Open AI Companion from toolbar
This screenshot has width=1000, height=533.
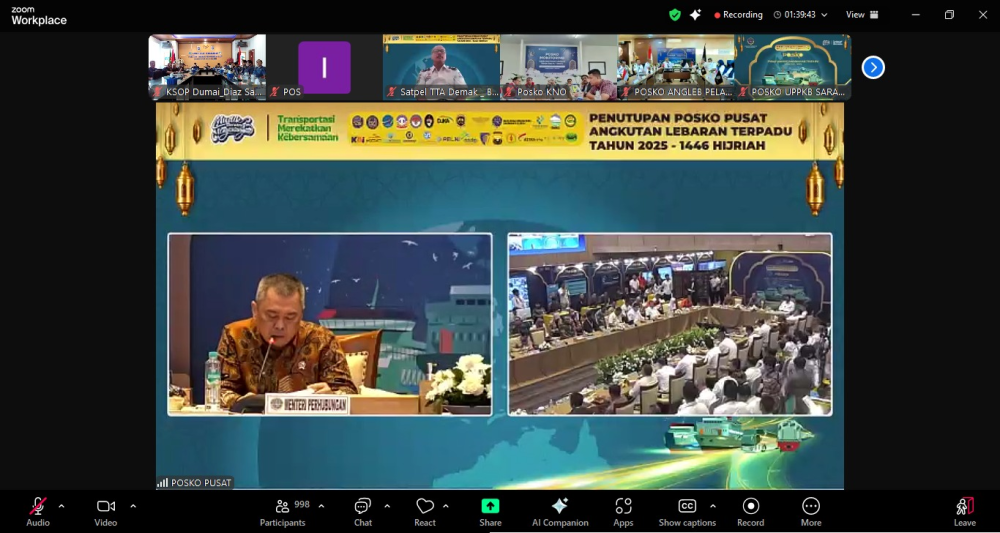[x=560, y=513]
